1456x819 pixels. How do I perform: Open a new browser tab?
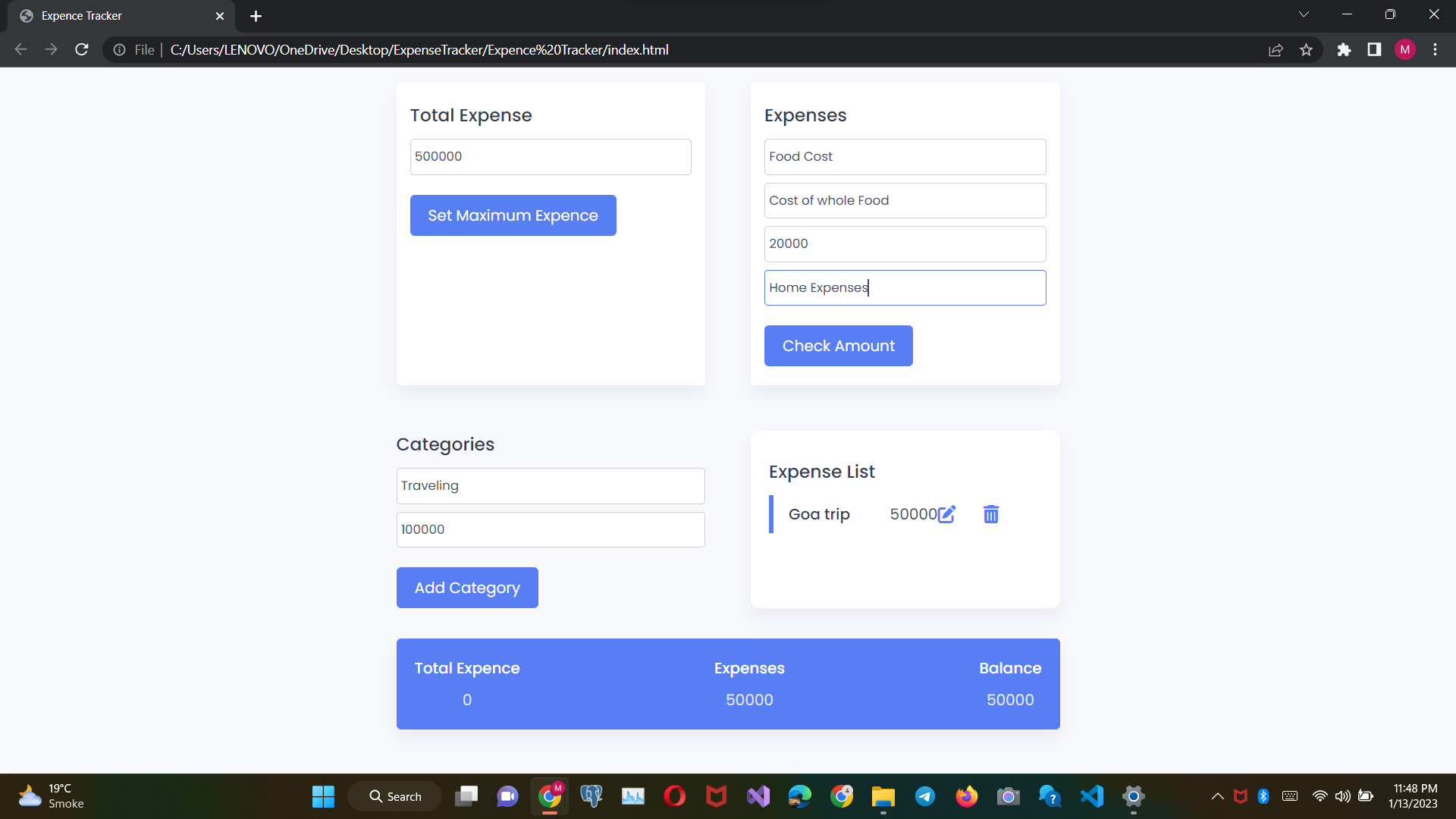tap(256, 16)
